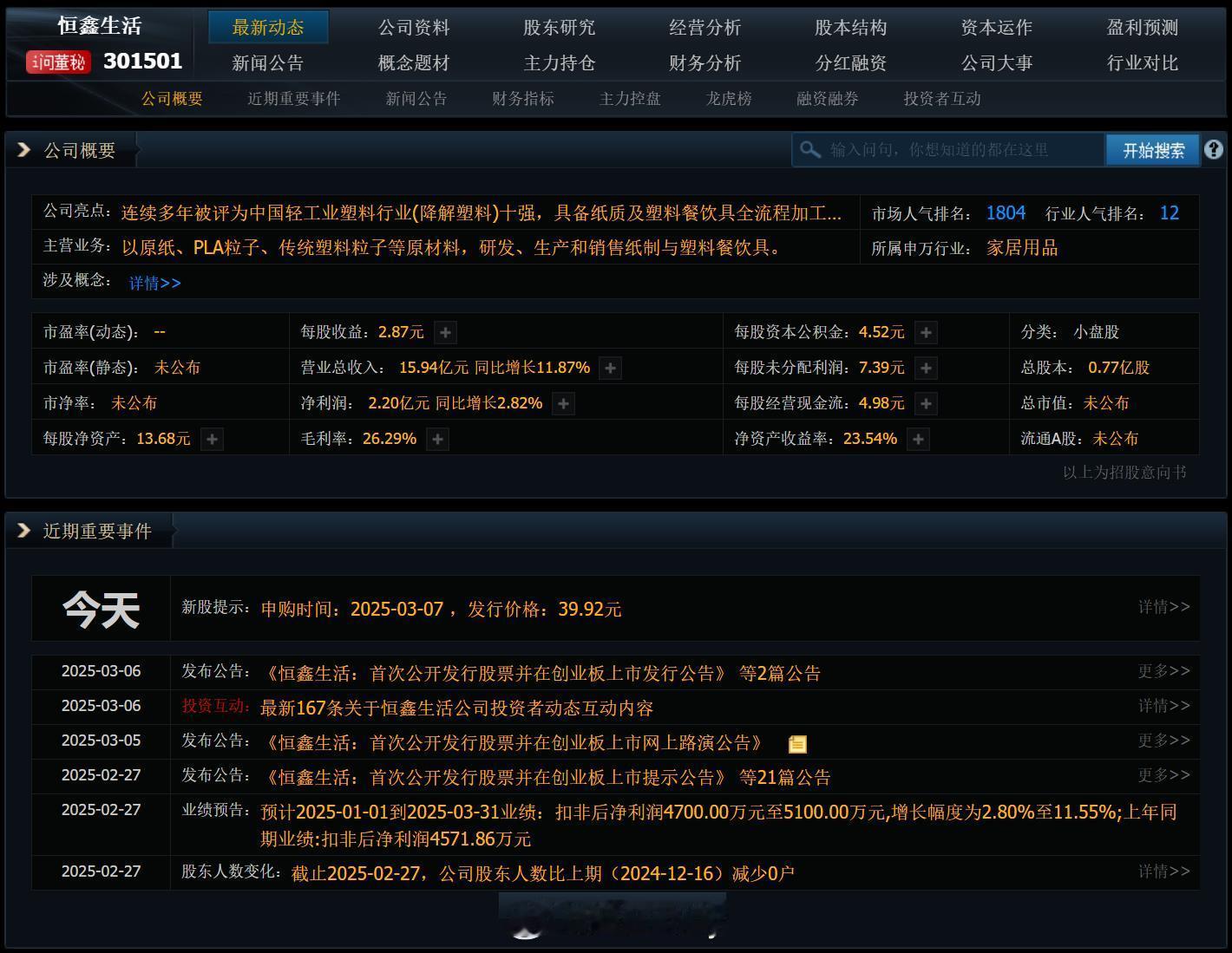
Task: Expand the plus next to 净资产收益率 23.54%
Action: pos(918,439)
